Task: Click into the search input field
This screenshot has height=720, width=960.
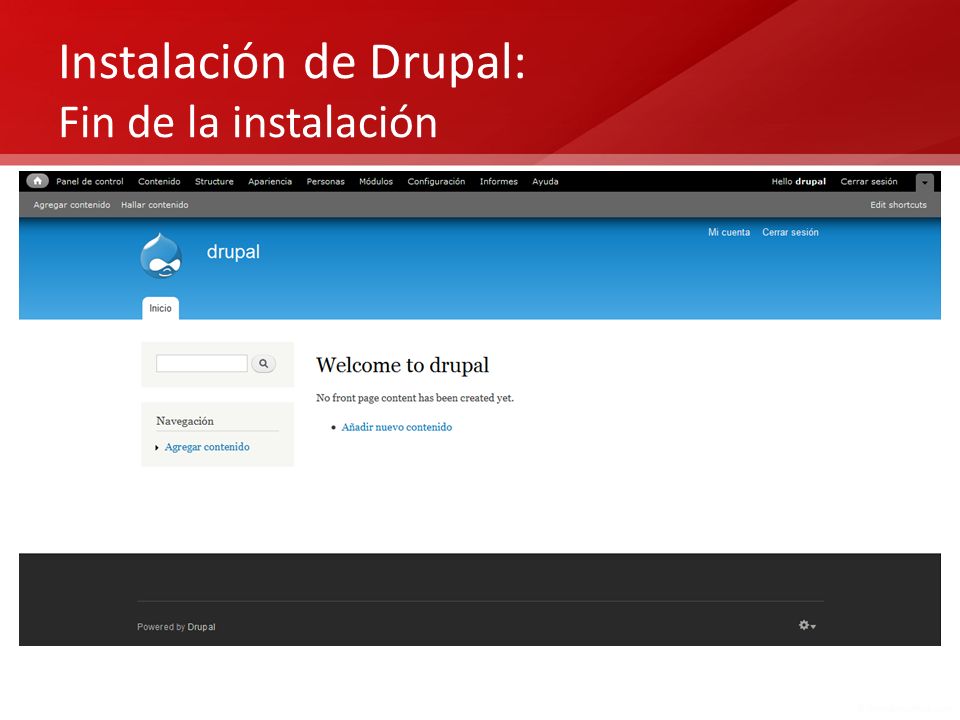Action: coord(201,364)
